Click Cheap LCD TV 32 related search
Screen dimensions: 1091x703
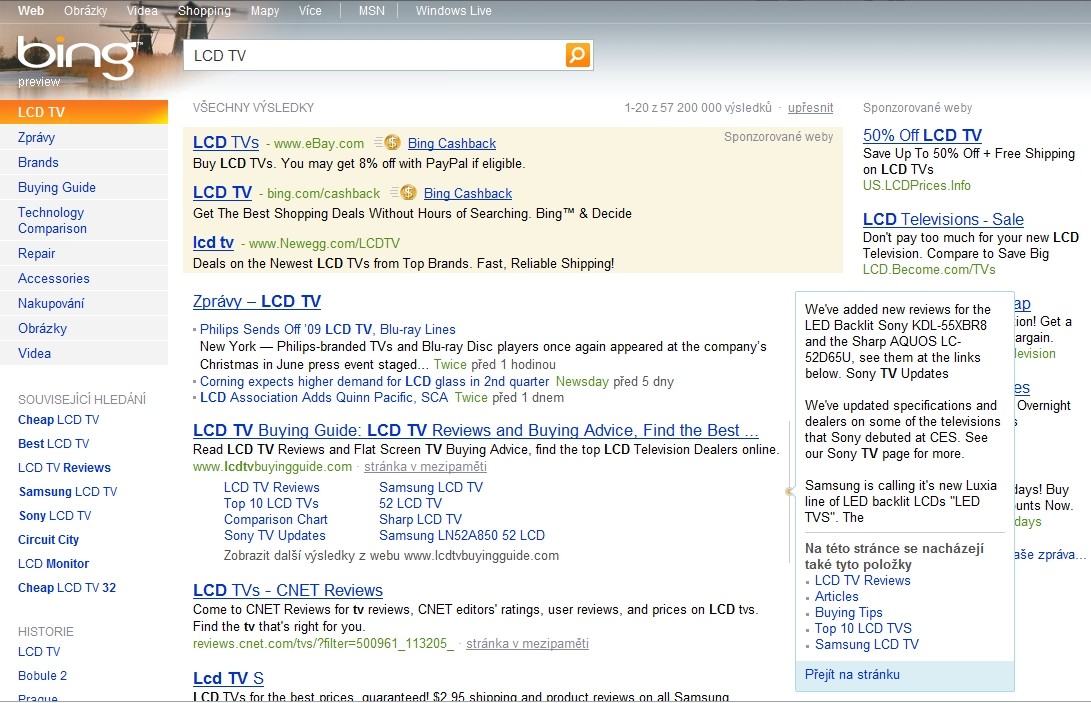pyautogui.click(x=67, y=587)
